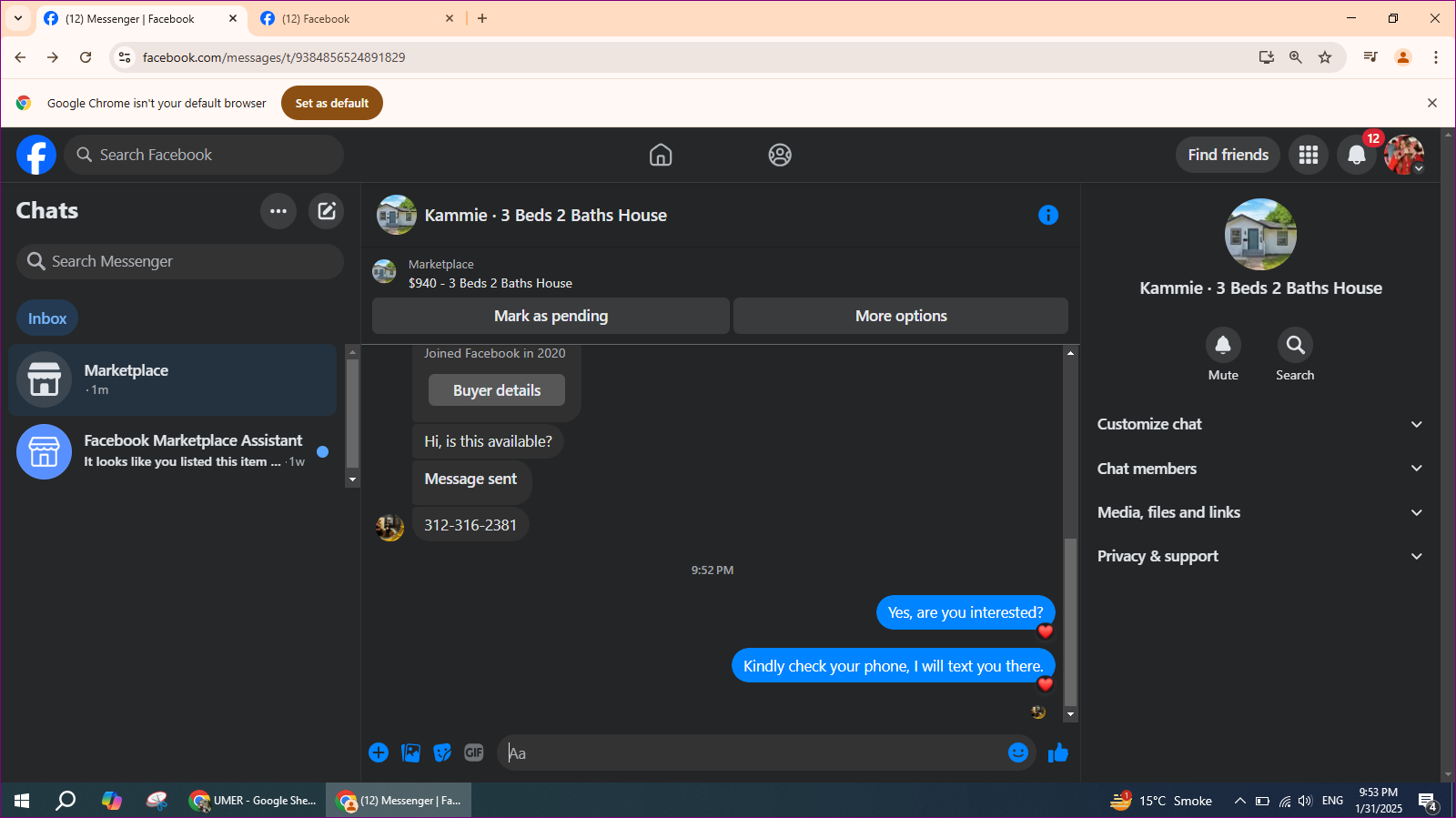Image resolution: width=1456 pixels, height=818 pixels.
Task: Show hidden system tray icons
Action: point(1239,801)
